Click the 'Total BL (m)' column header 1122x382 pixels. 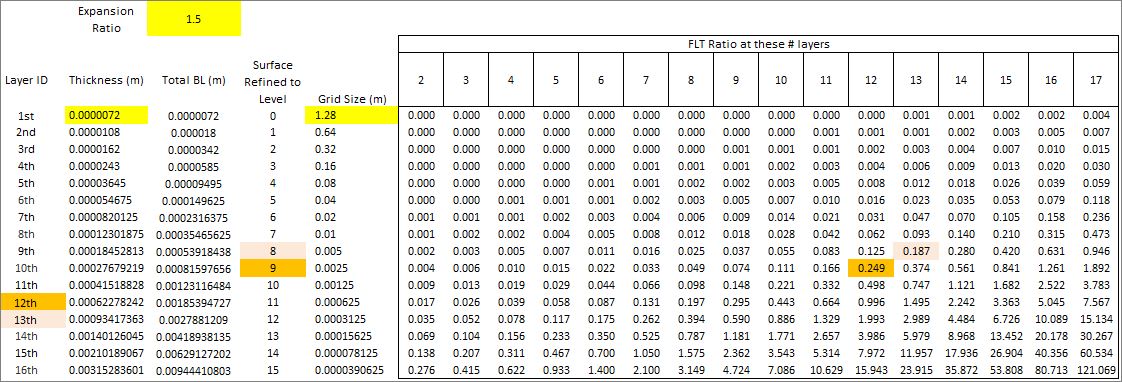tap(194, 81)
